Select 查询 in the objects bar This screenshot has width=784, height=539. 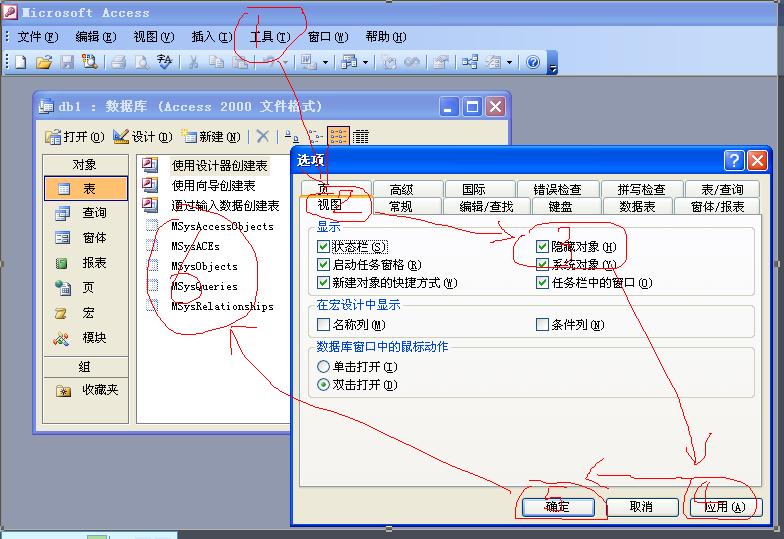(x=86, y=213)
